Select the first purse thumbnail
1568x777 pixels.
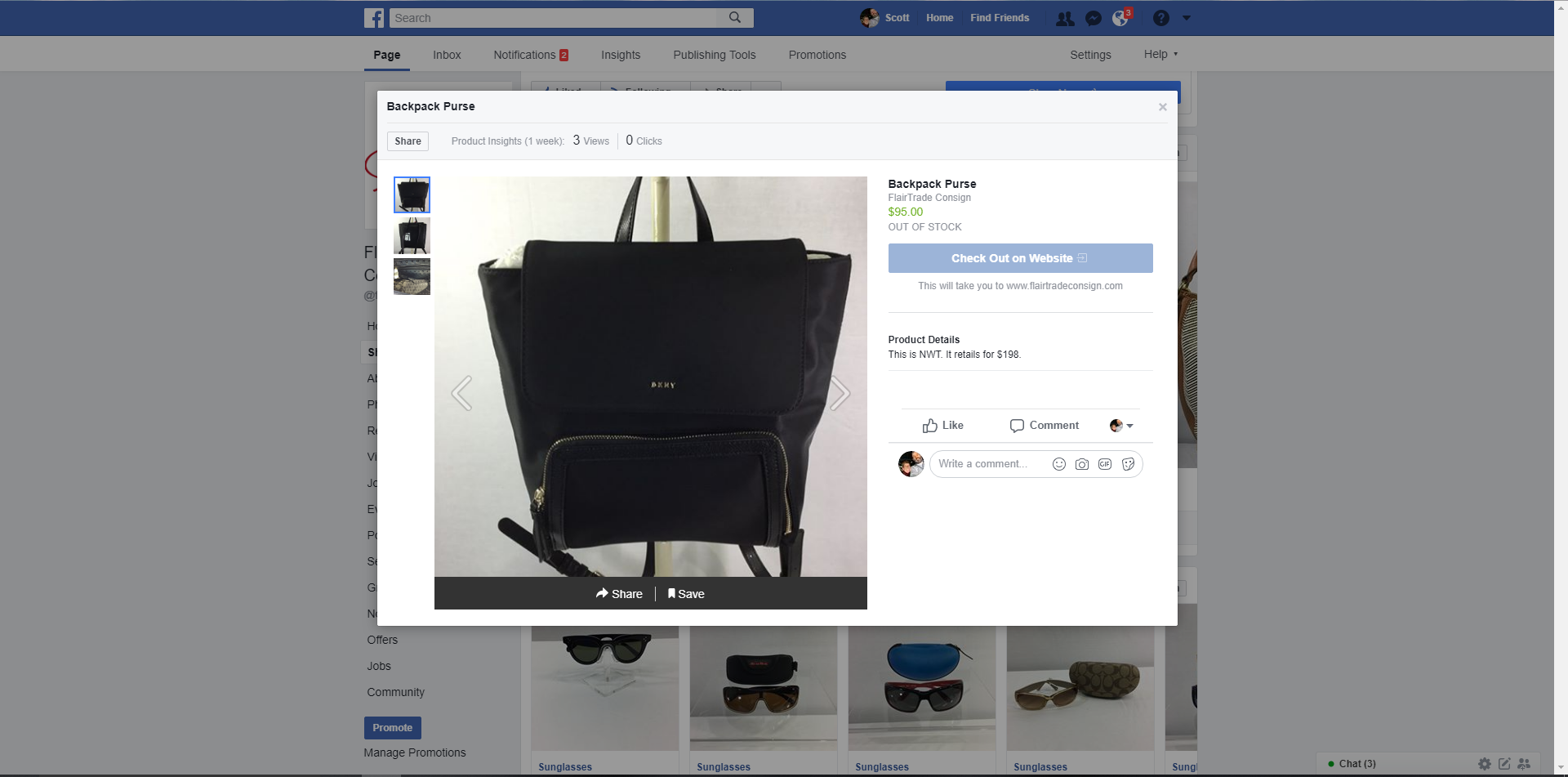pyautogui.click(x=412, y=195)
